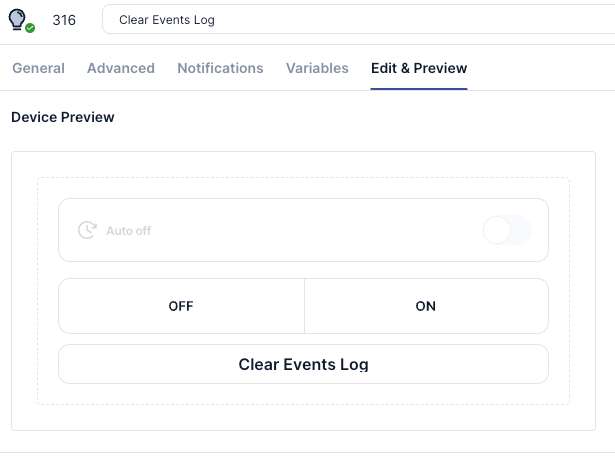The width and height of the screenshot is (615, 463).
Task: Open the Advanced tab
Action: [121, 68]
